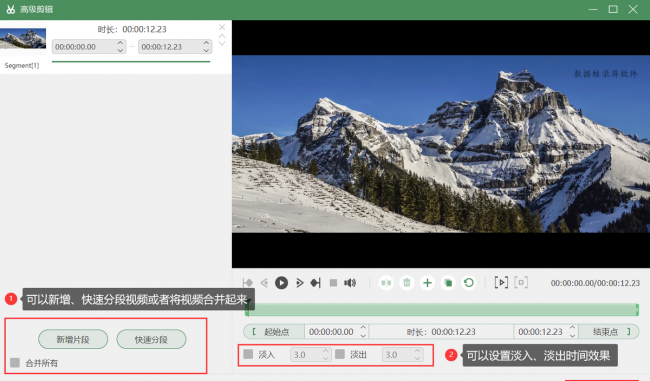Delete segment using trash icon

click(407, 283)
